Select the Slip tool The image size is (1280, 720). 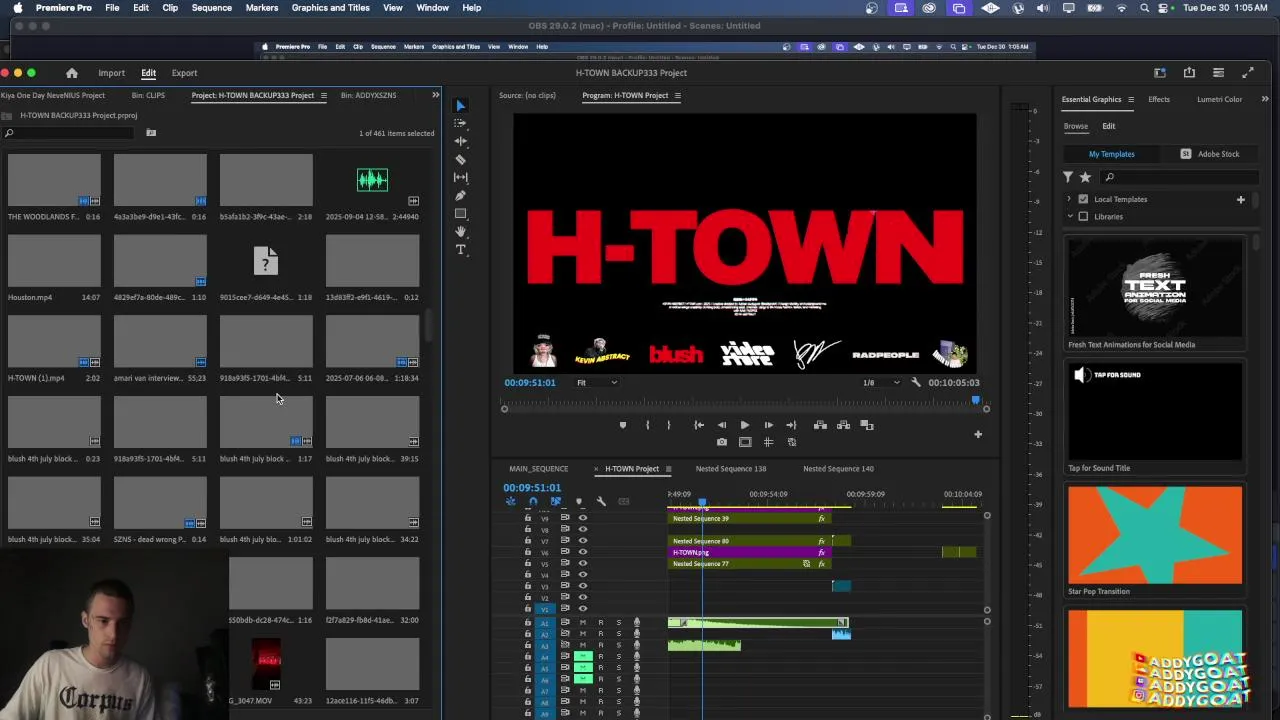click(460, 178)
